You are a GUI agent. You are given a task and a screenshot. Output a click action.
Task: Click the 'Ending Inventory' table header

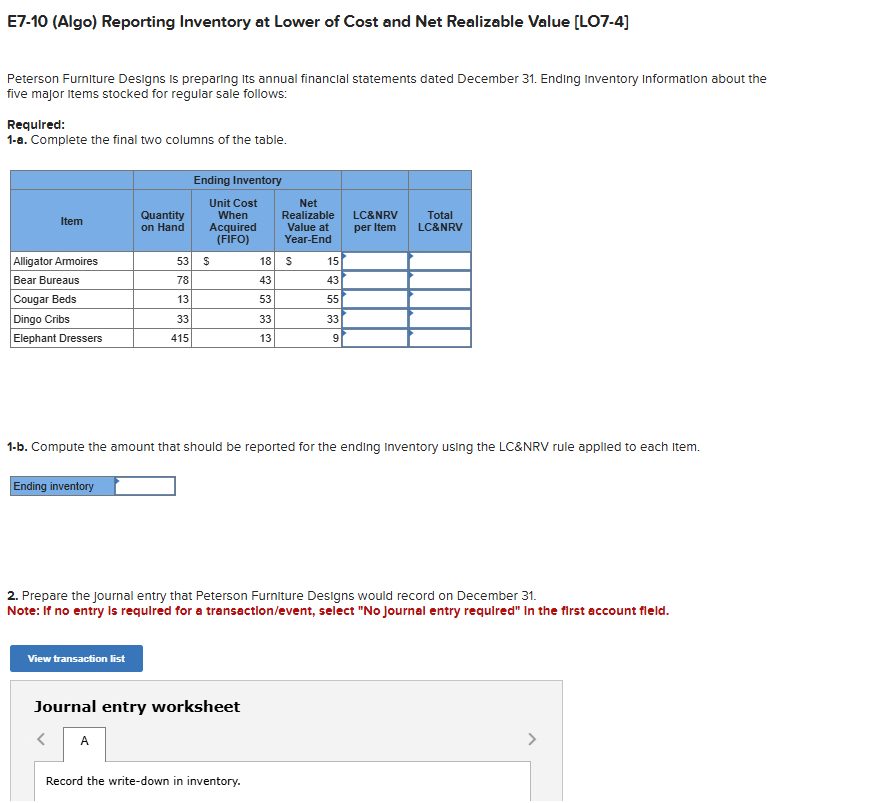click(237, 180)
